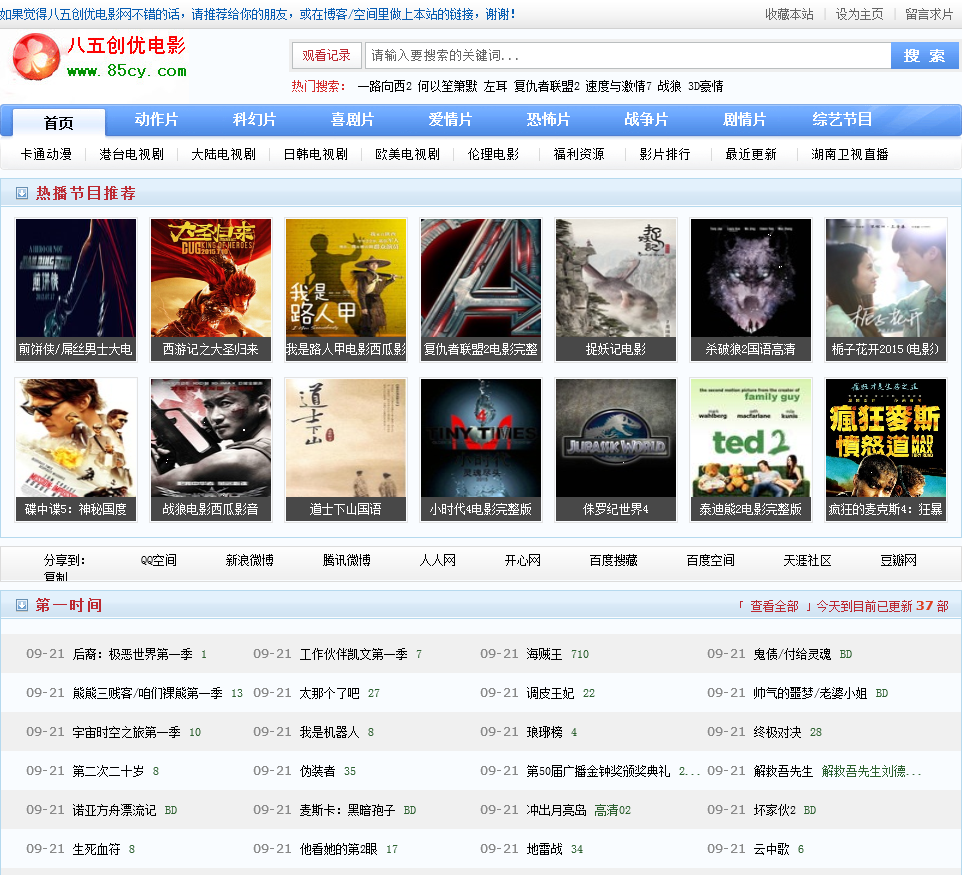
Task: Go to the 科幻片 category
Action: coord(255,120)
